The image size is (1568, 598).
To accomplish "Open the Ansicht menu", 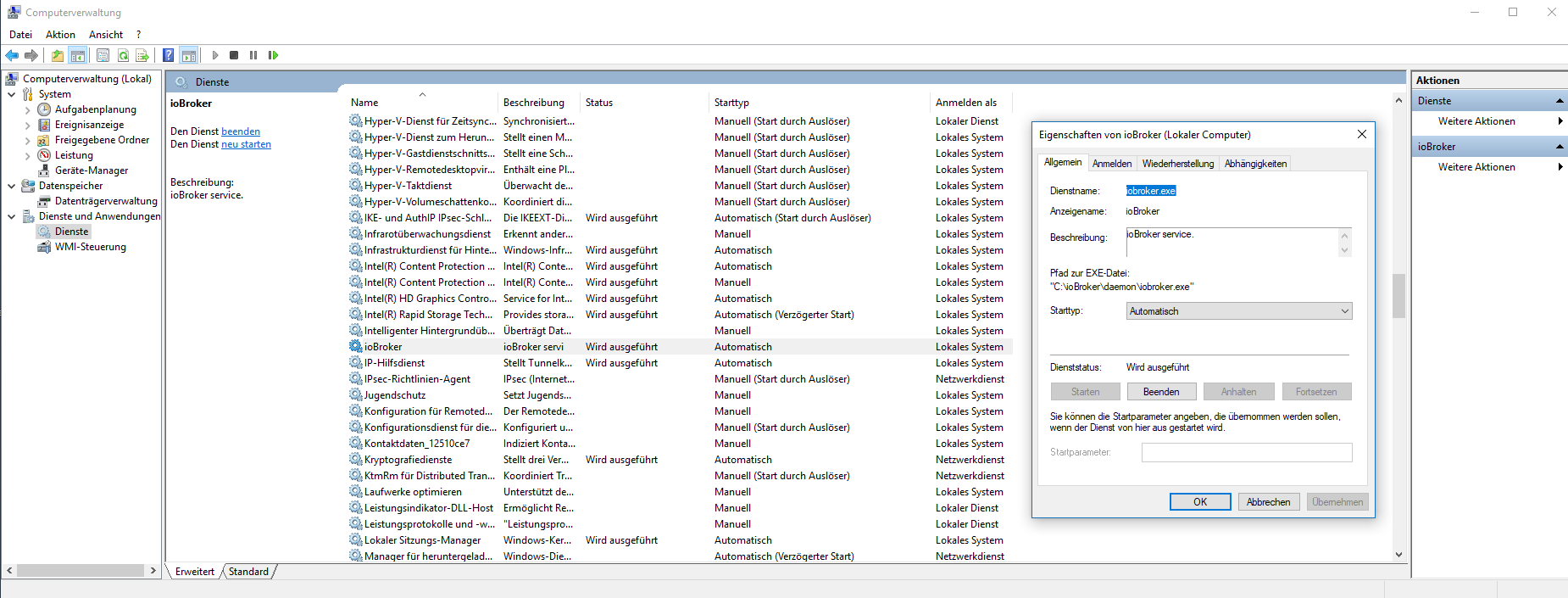I will [106, 35].
